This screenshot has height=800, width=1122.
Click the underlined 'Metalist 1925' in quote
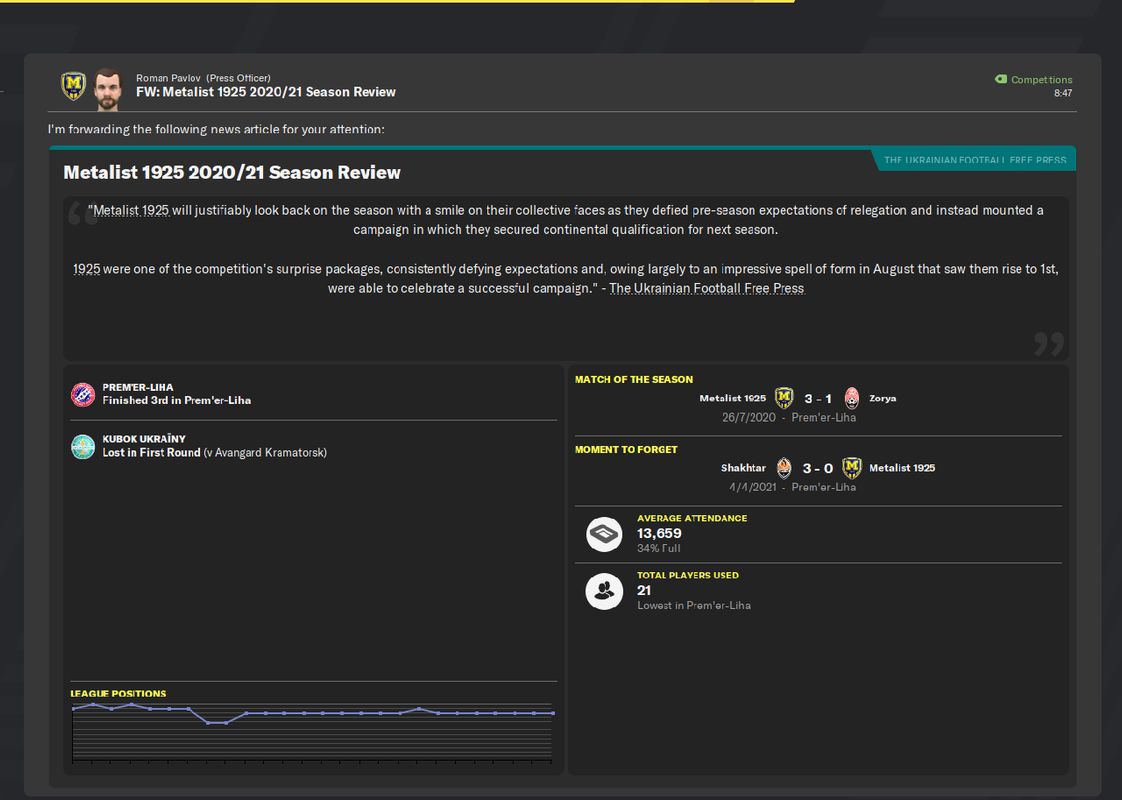[x=131, y=210]
